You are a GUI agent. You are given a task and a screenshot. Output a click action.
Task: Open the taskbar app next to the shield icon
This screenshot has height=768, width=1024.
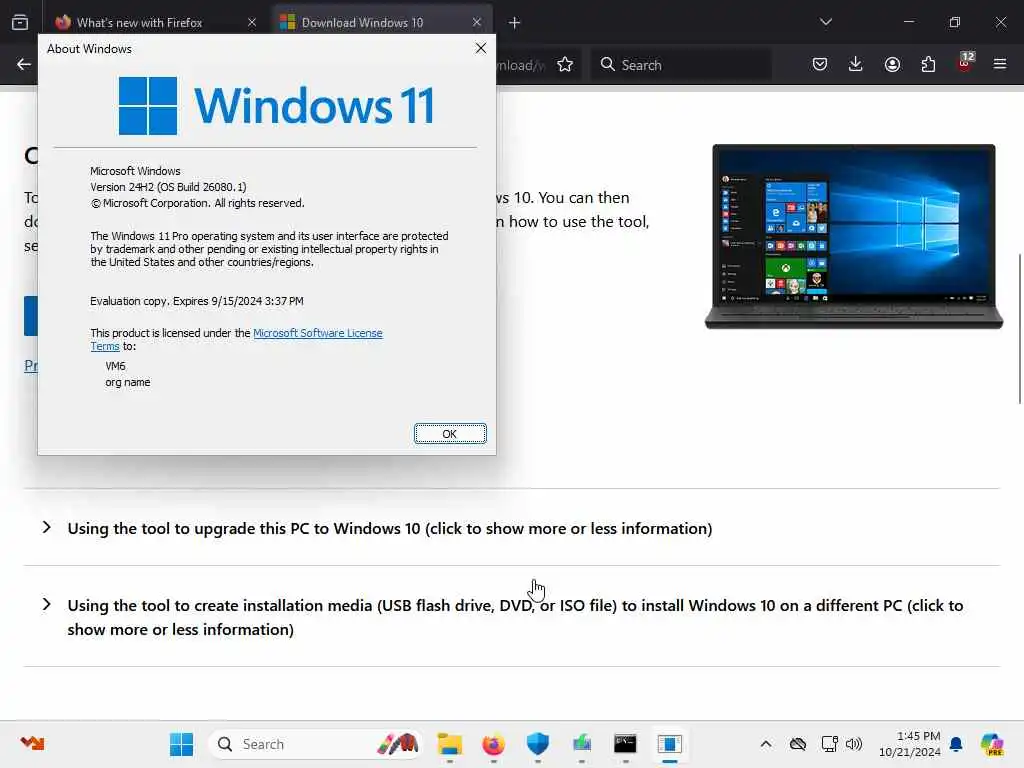tap(582, 744)
